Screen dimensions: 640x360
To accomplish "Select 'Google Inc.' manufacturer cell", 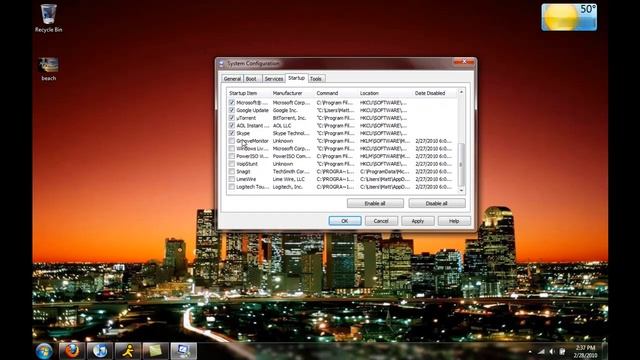I will [285, 110].
